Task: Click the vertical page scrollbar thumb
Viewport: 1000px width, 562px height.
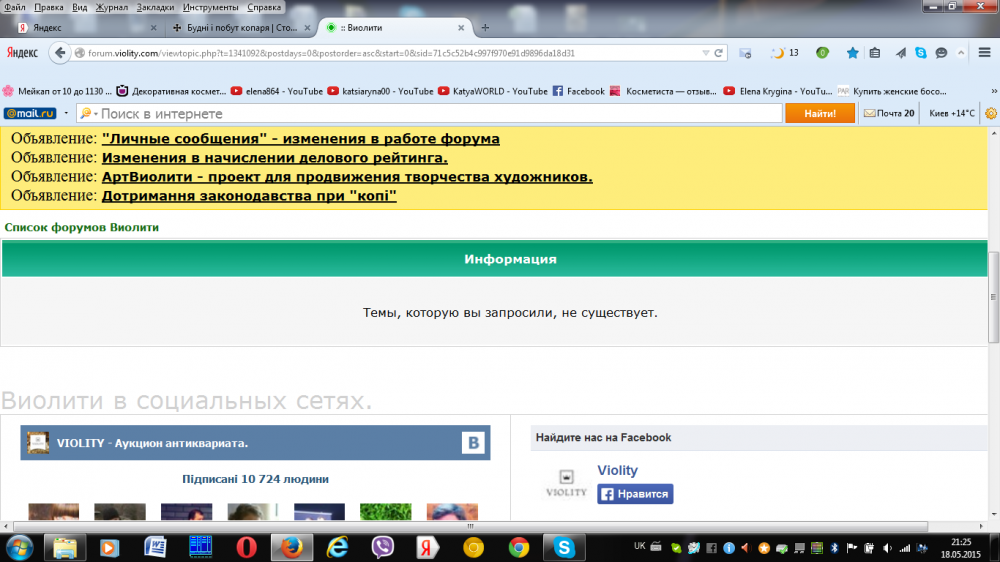Action: (994, 297)
